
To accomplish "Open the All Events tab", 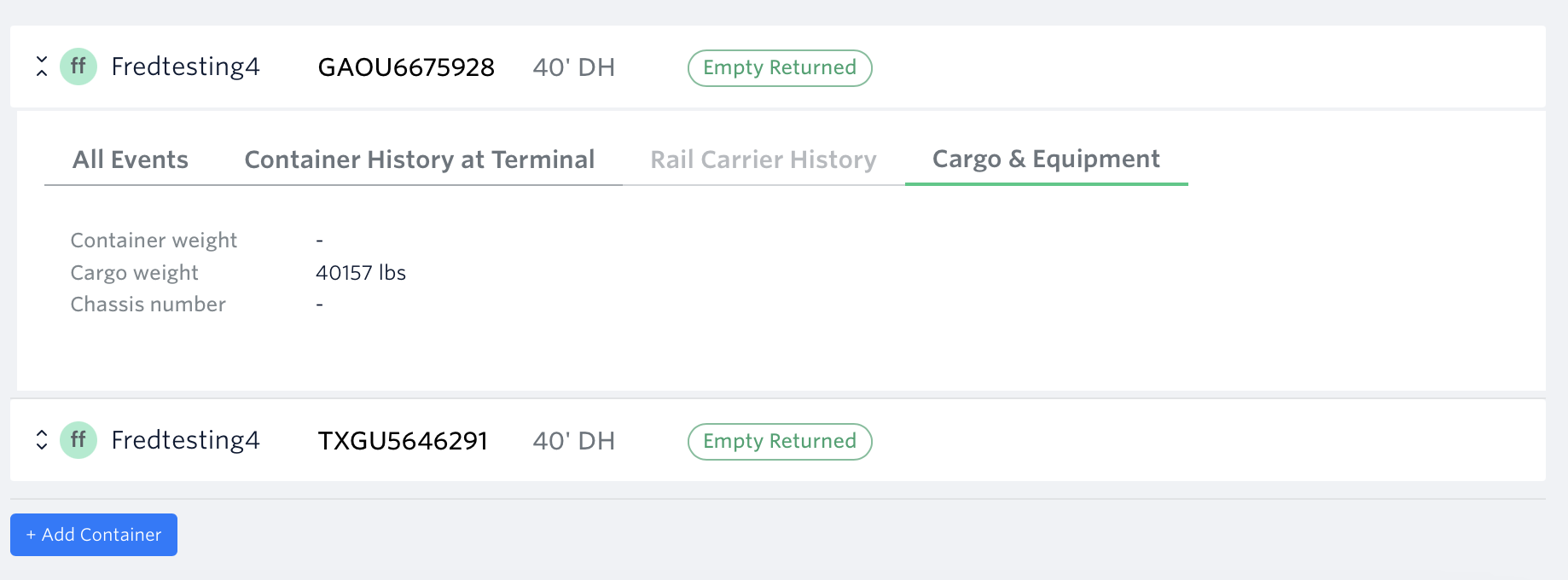I will (x=131, y=159).
